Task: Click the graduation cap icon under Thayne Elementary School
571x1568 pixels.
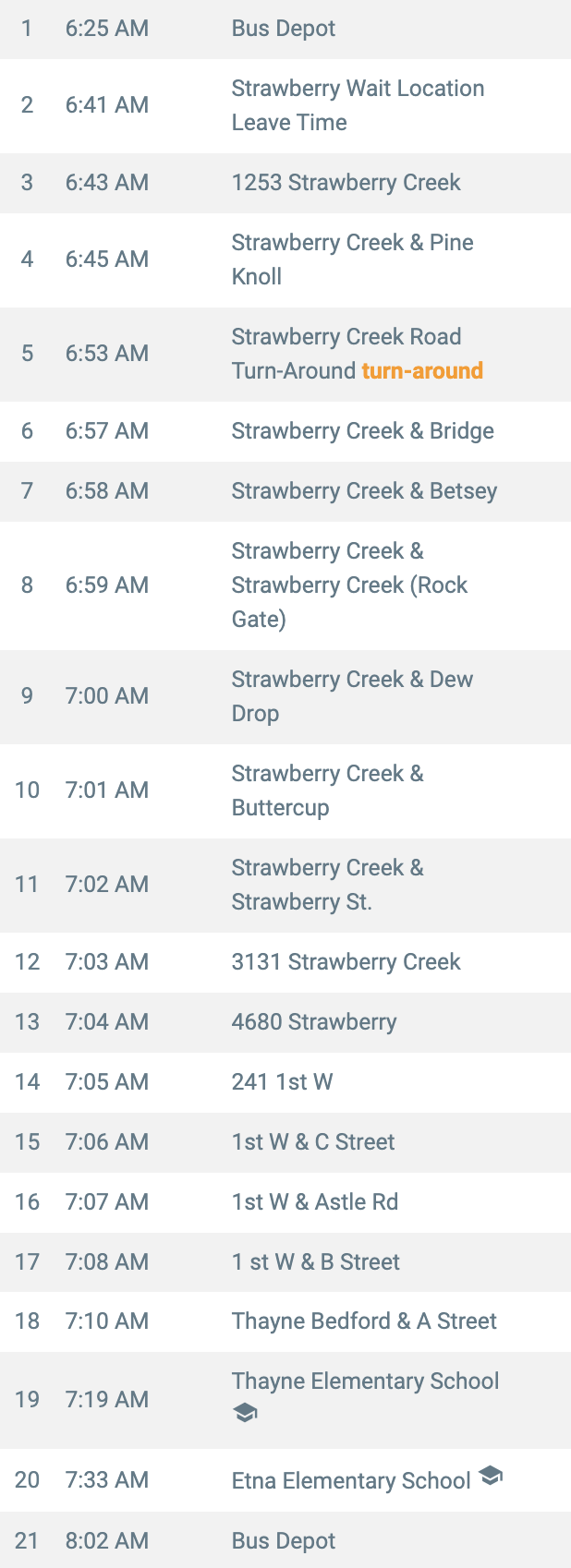Action: tap(245, 1414)
